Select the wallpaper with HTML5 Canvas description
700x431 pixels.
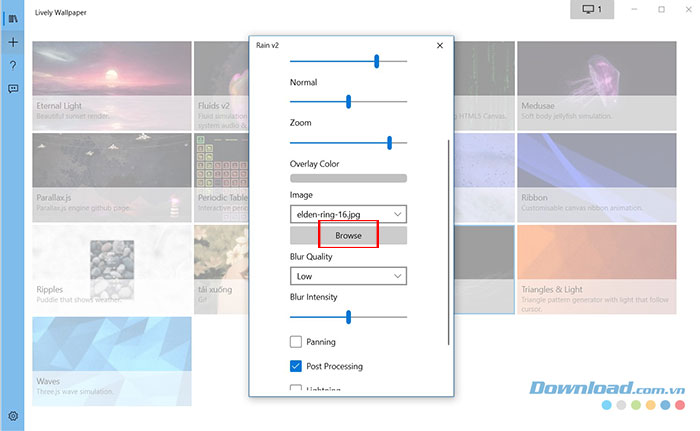[x=484, y=86]
